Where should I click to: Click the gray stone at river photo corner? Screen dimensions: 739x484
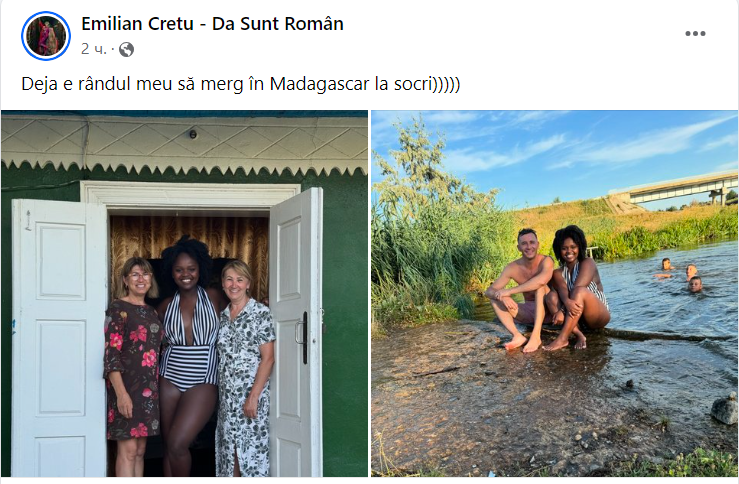pyautogui.click(x=724, y=409)
